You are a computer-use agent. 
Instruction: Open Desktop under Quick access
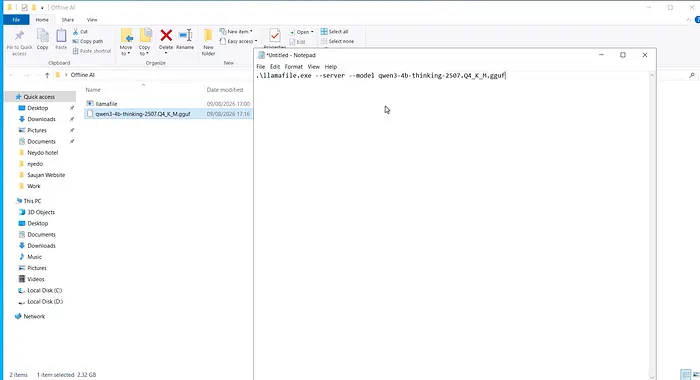tap(38, 108)
